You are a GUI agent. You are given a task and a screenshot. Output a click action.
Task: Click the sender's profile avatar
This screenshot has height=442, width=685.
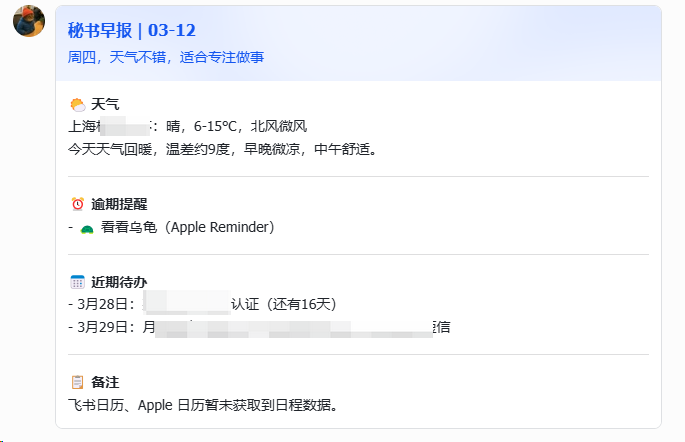pos(29,21)
